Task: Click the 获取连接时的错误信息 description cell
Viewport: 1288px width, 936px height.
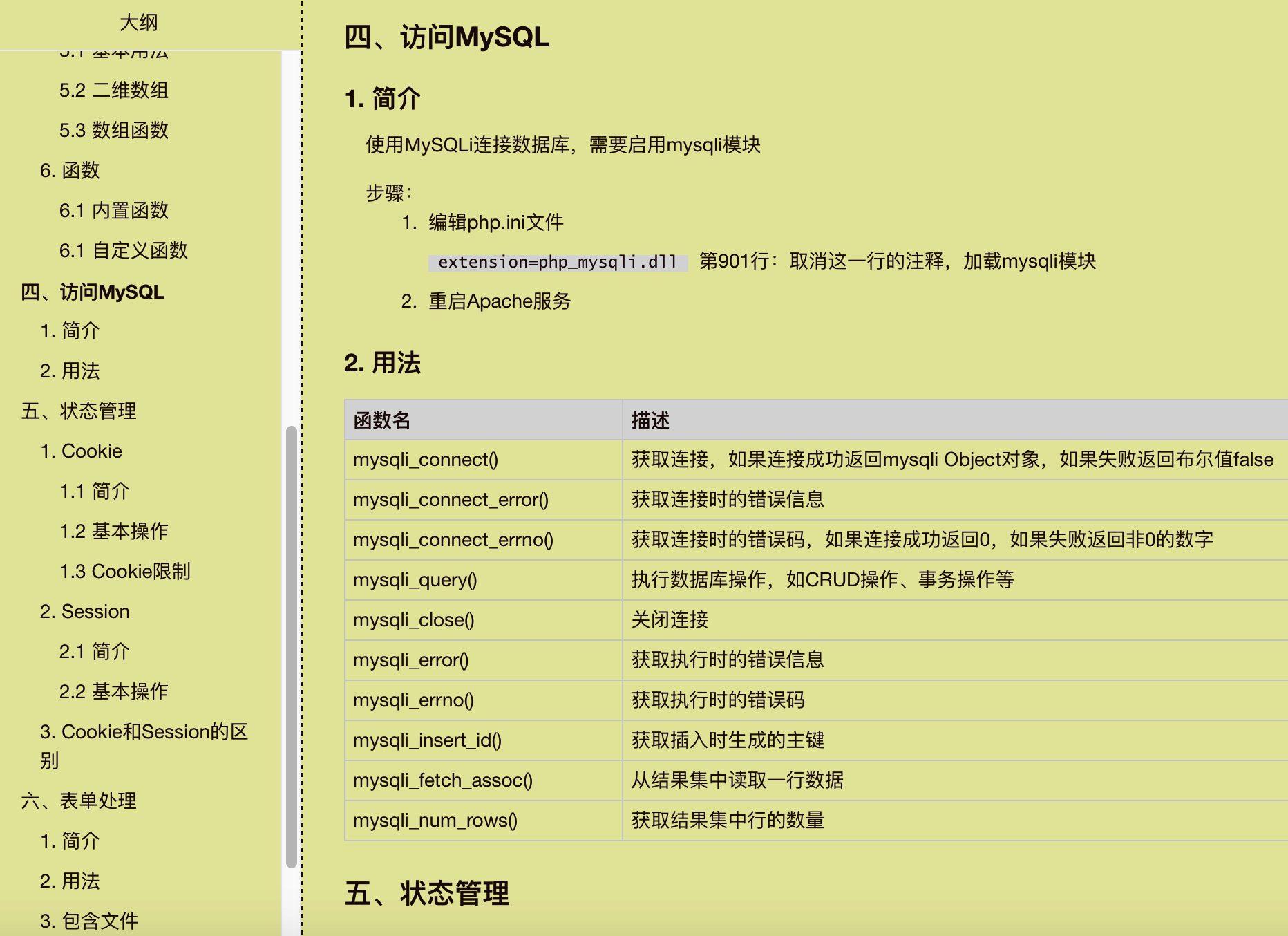Action: [x=955, y=500]
